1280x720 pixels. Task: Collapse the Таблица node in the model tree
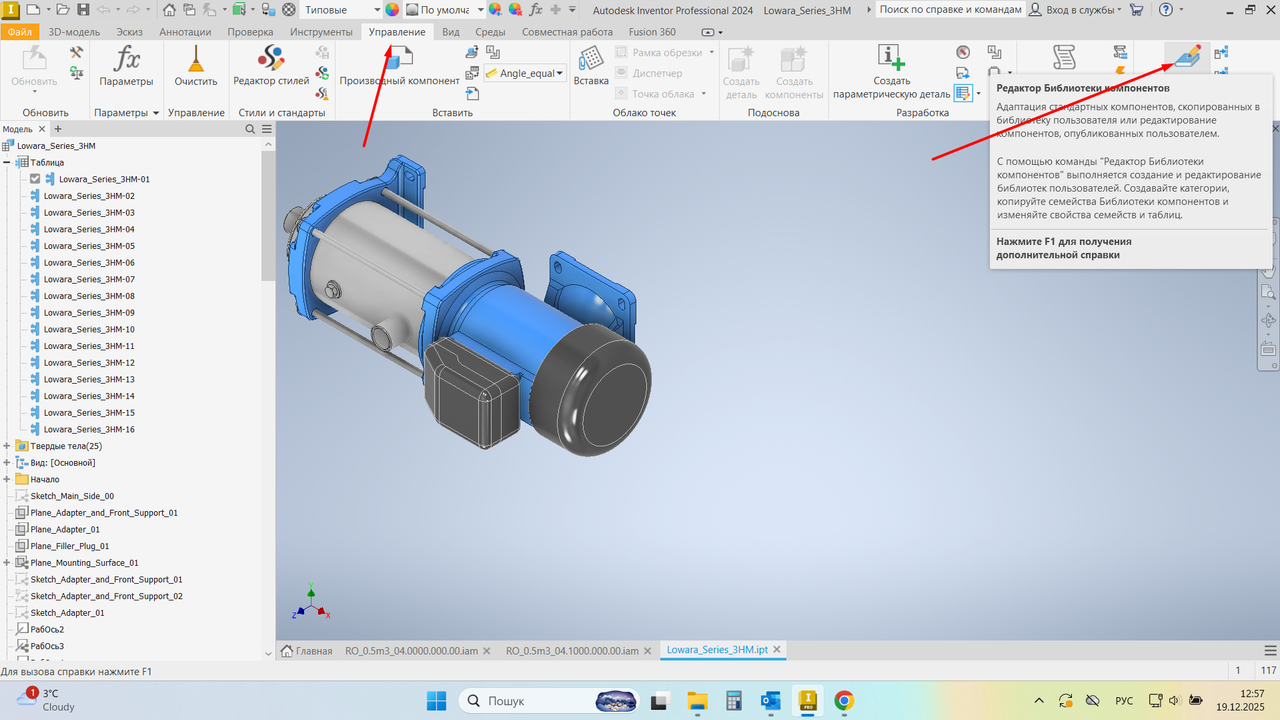click(x=7, y=162)
